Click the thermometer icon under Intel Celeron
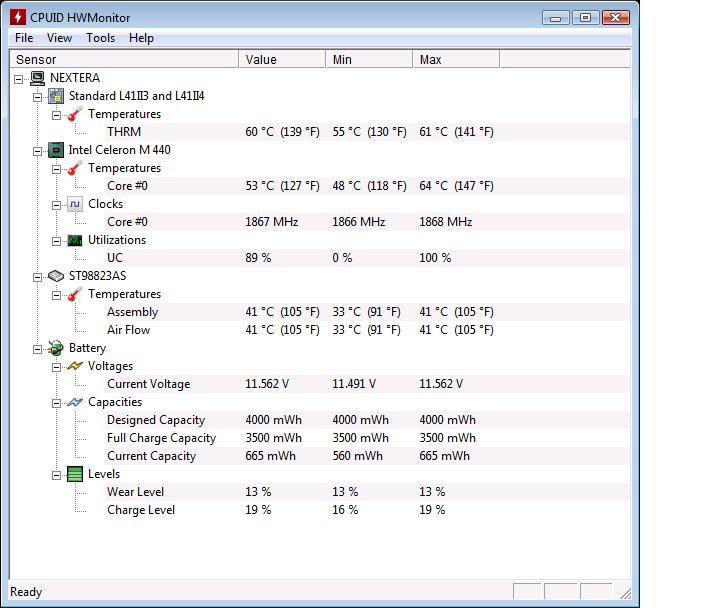Viewport: 720px width, 608px height. [74, 169]
